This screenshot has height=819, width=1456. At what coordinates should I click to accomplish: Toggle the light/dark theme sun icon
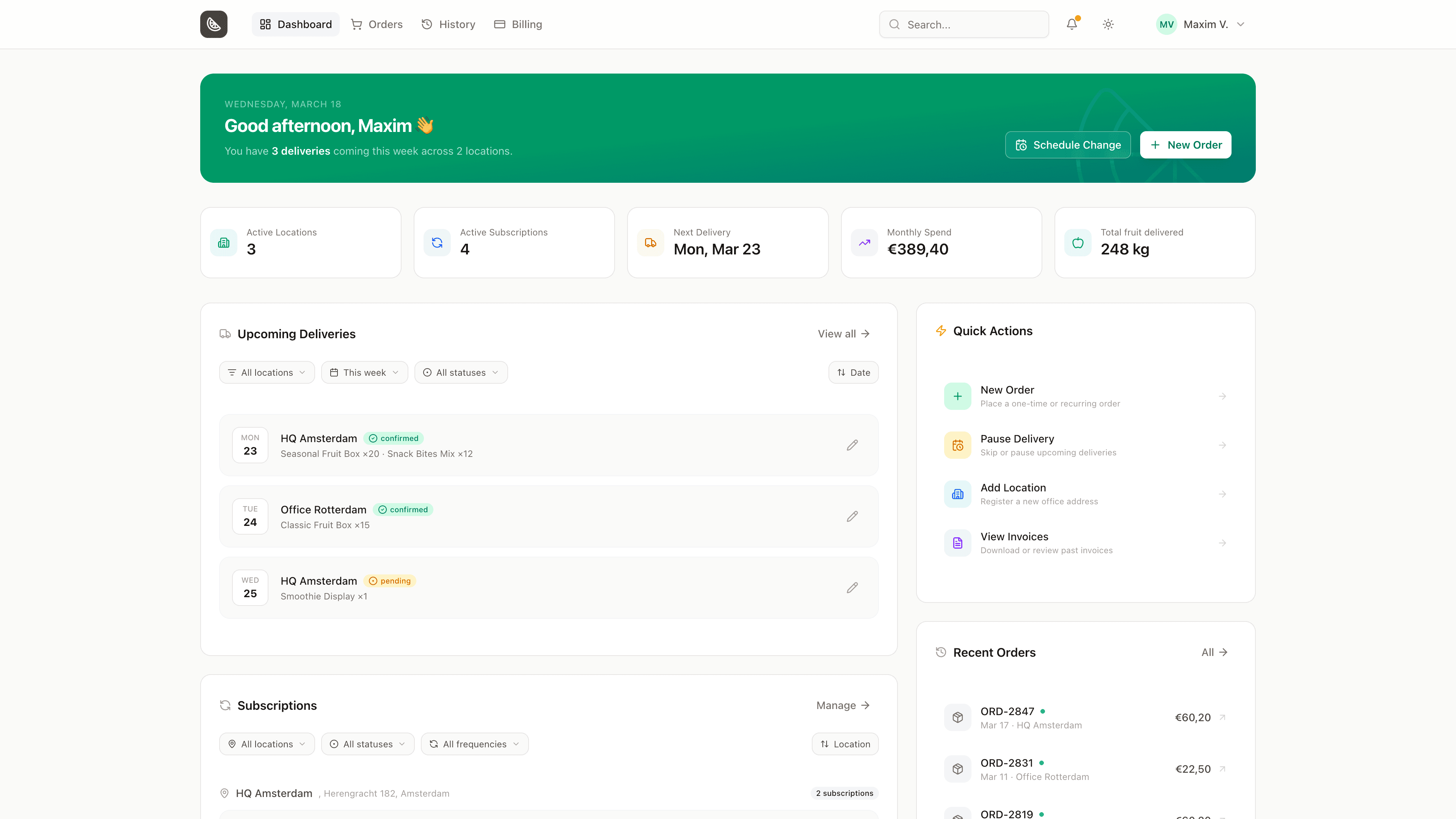(x=1108, y=24)
